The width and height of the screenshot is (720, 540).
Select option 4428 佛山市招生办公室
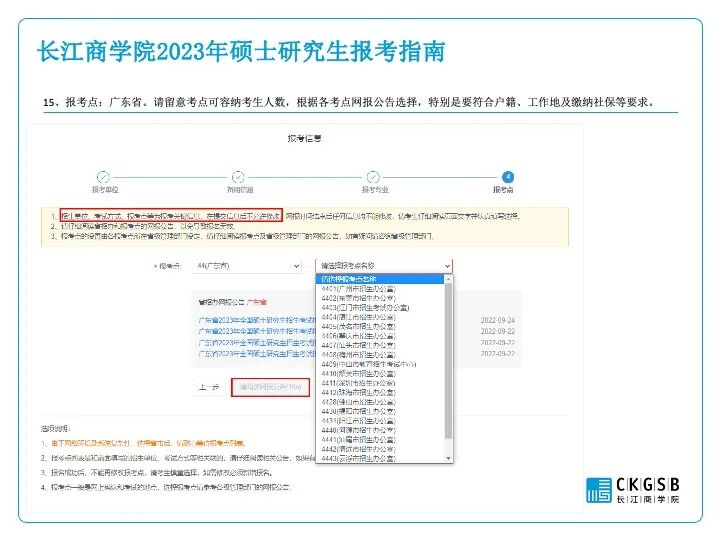359,402
